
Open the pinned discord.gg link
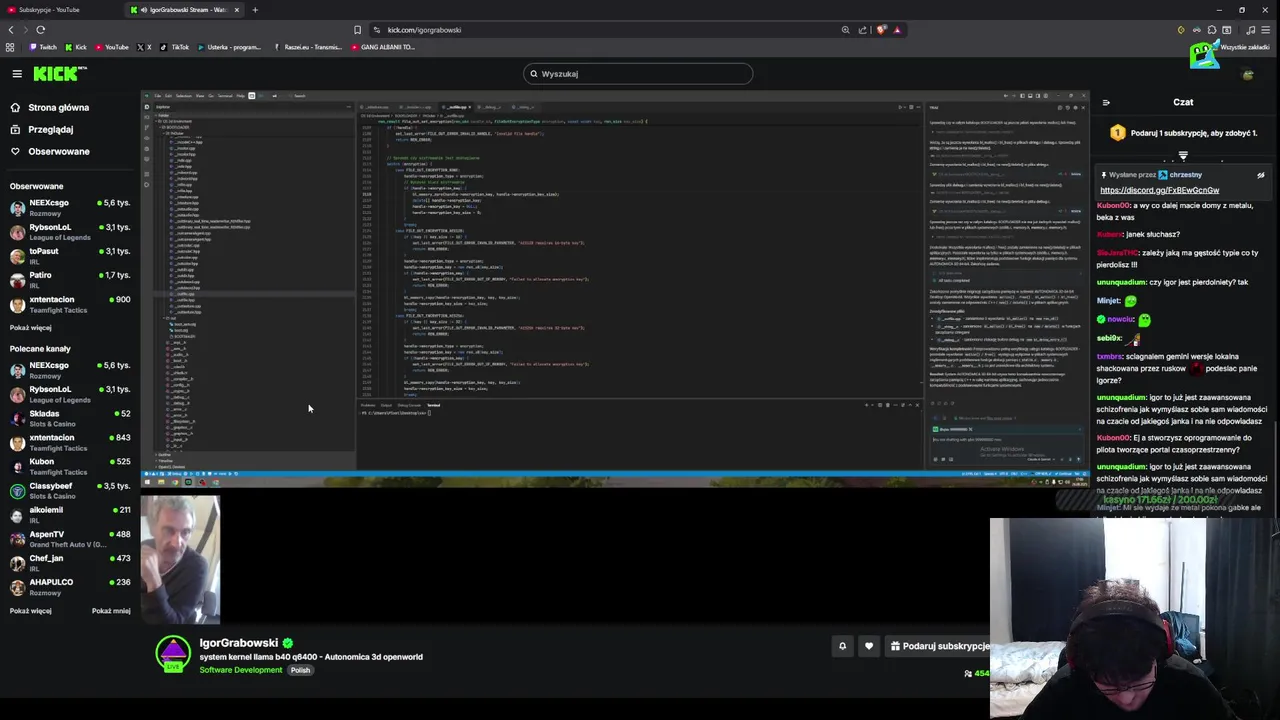click(x=1159, y=190)
